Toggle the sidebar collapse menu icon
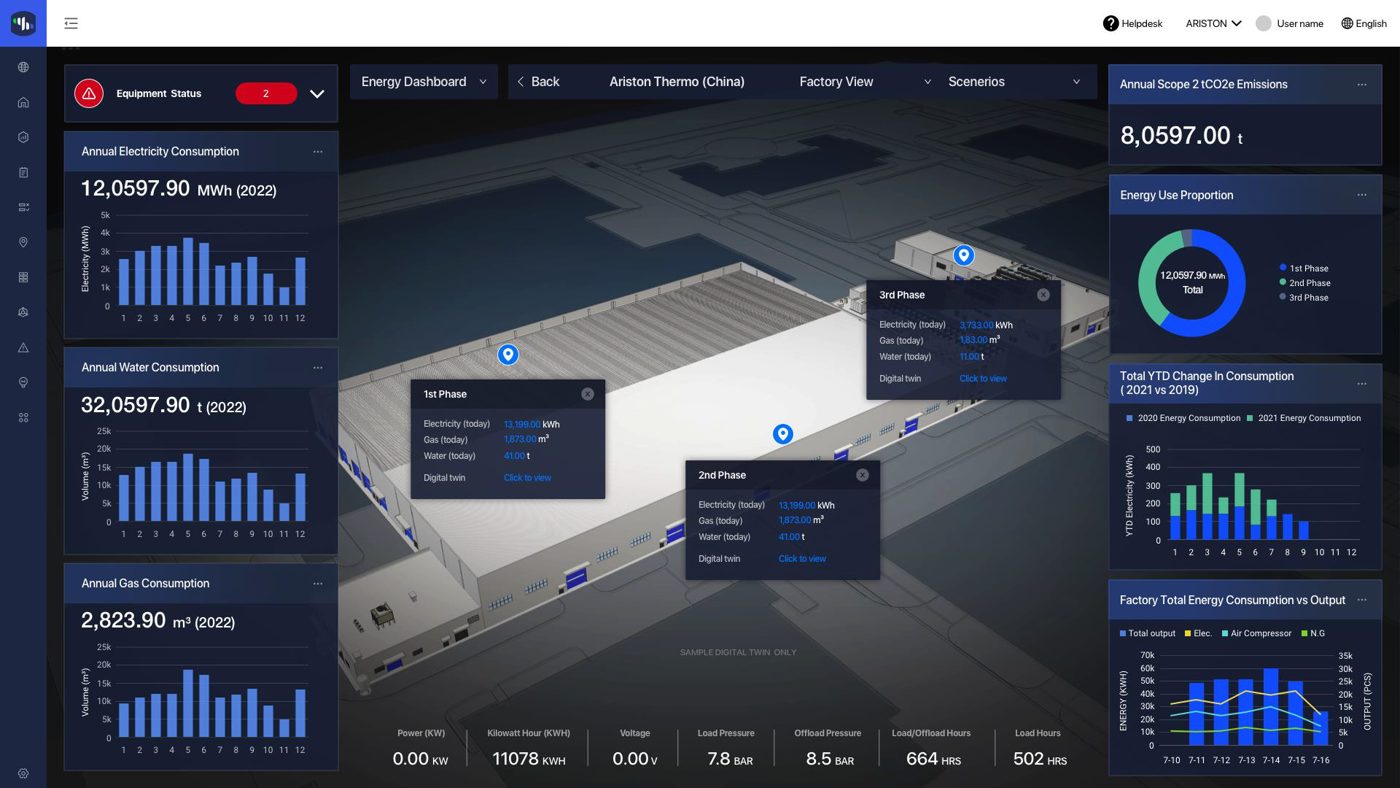This screenshot has width=1400, height=788. 71,23
